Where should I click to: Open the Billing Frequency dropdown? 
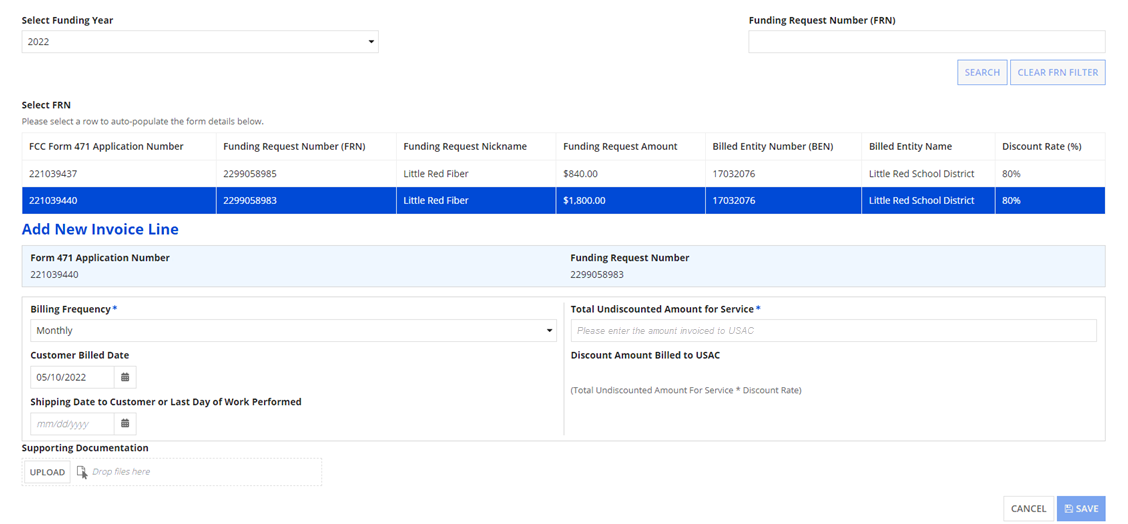(294, 330)
